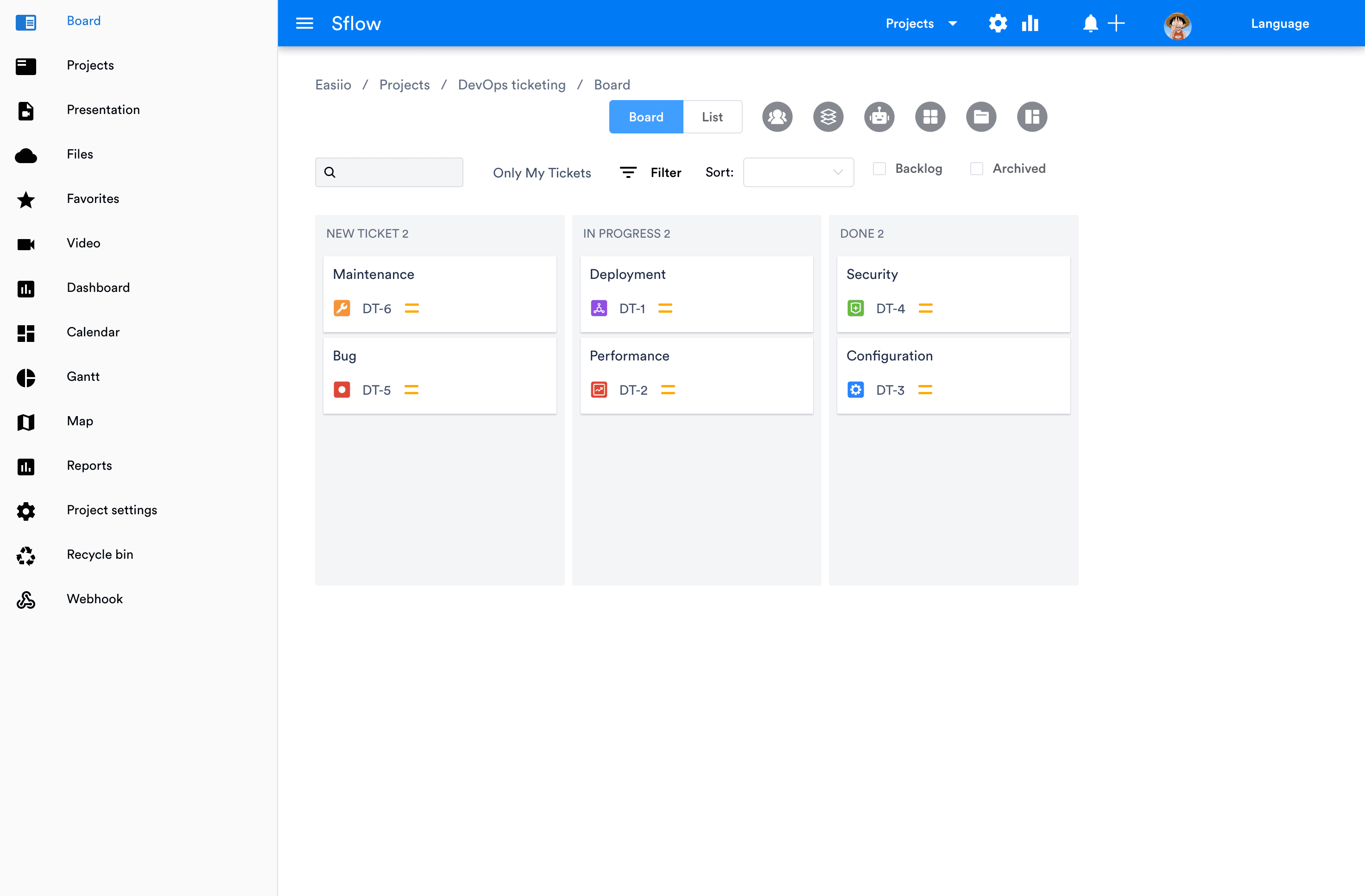Open Dashboard in the sidebar
Viewport: 1365px width, 896px height.
98,287
